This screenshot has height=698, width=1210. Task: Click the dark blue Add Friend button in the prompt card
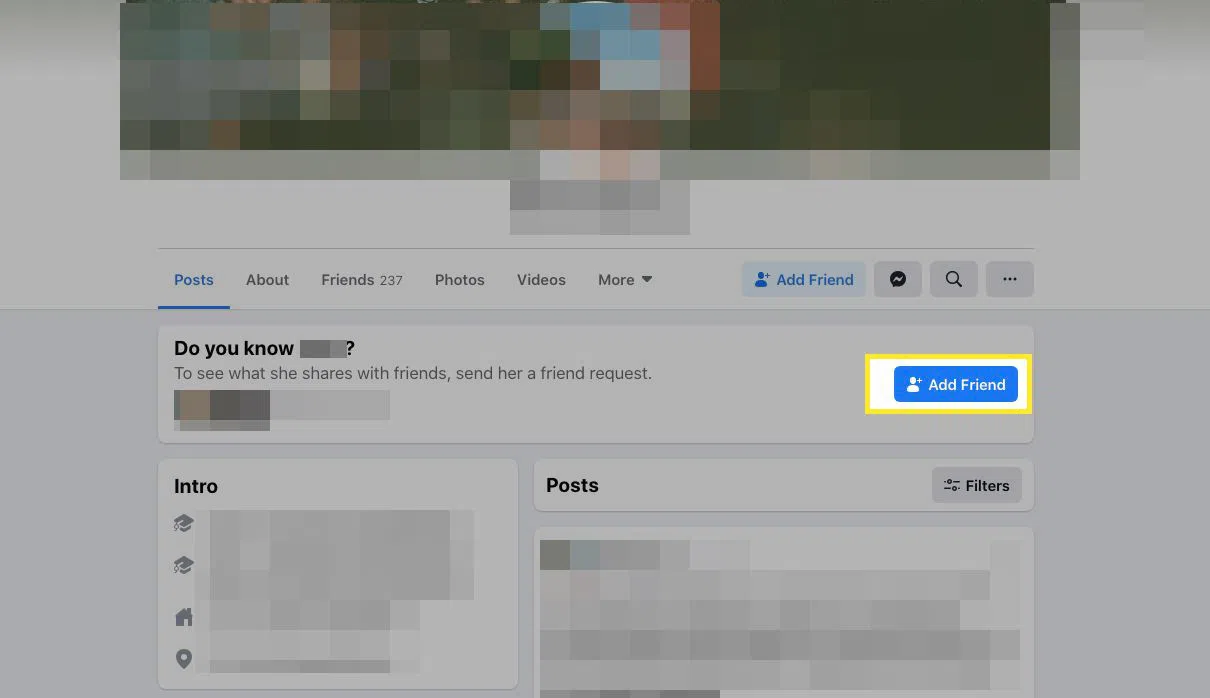(955, 384)
